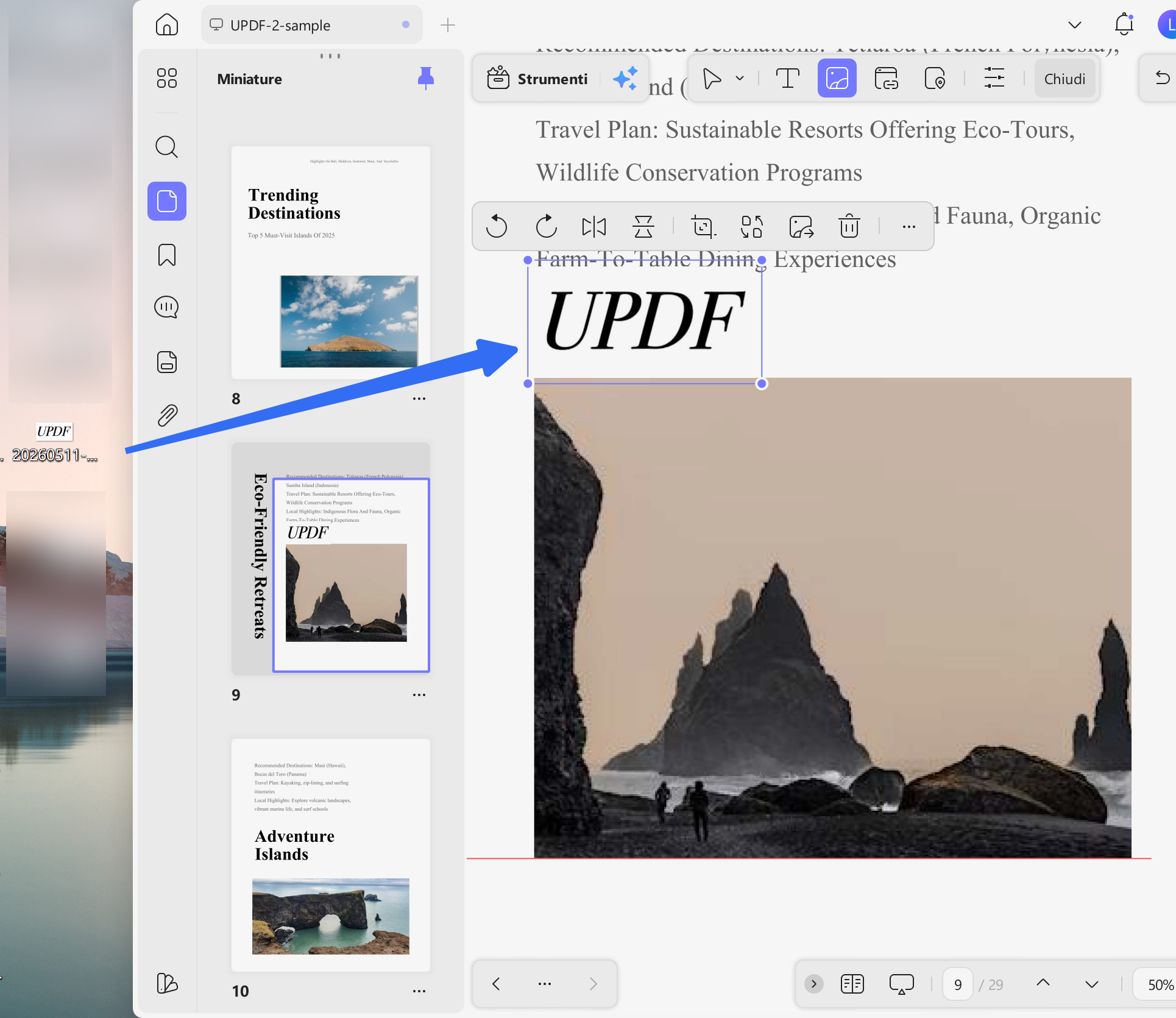1176x1018 pixels.
Task: Toggle the pin on Miniature panel
Action: coord(426,78)
